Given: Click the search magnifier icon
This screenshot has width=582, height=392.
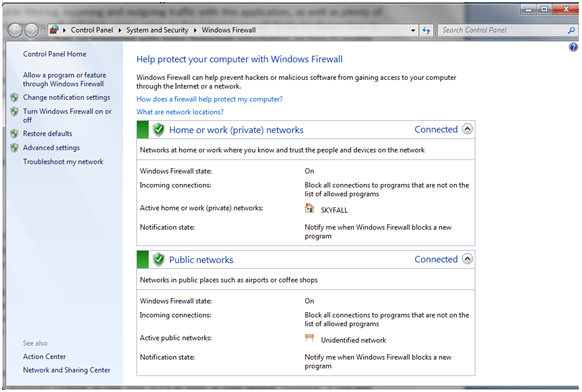Looking at the screenshot, I should point(571,30).
